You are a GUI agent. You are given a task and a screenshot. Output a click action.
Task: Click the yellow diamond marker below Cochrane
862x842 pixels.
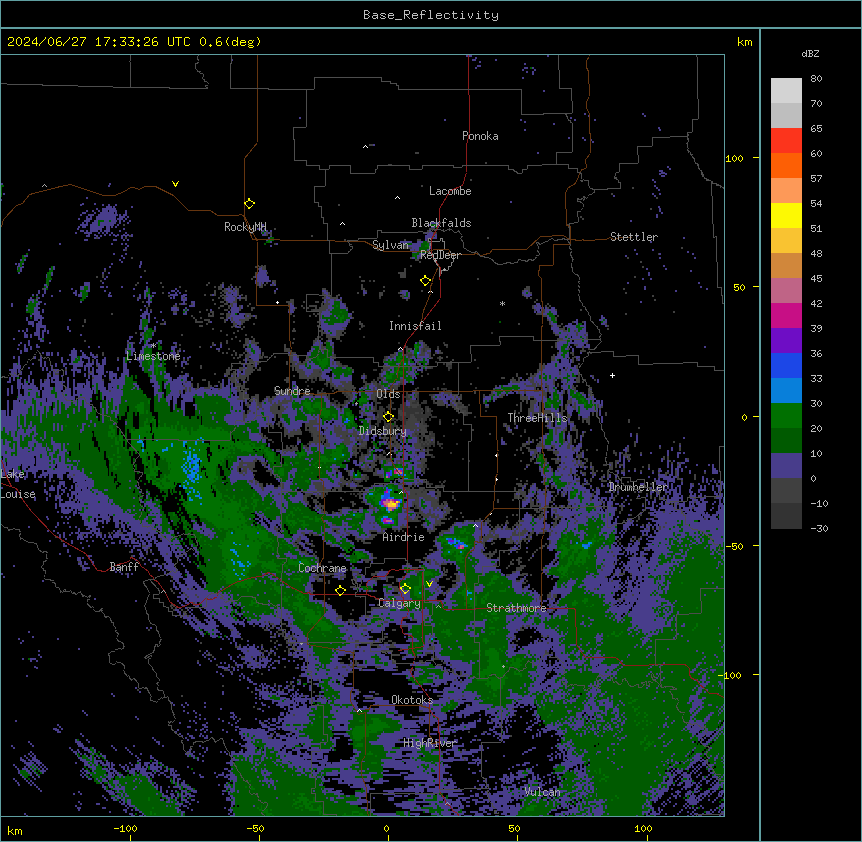click(340, 590)
